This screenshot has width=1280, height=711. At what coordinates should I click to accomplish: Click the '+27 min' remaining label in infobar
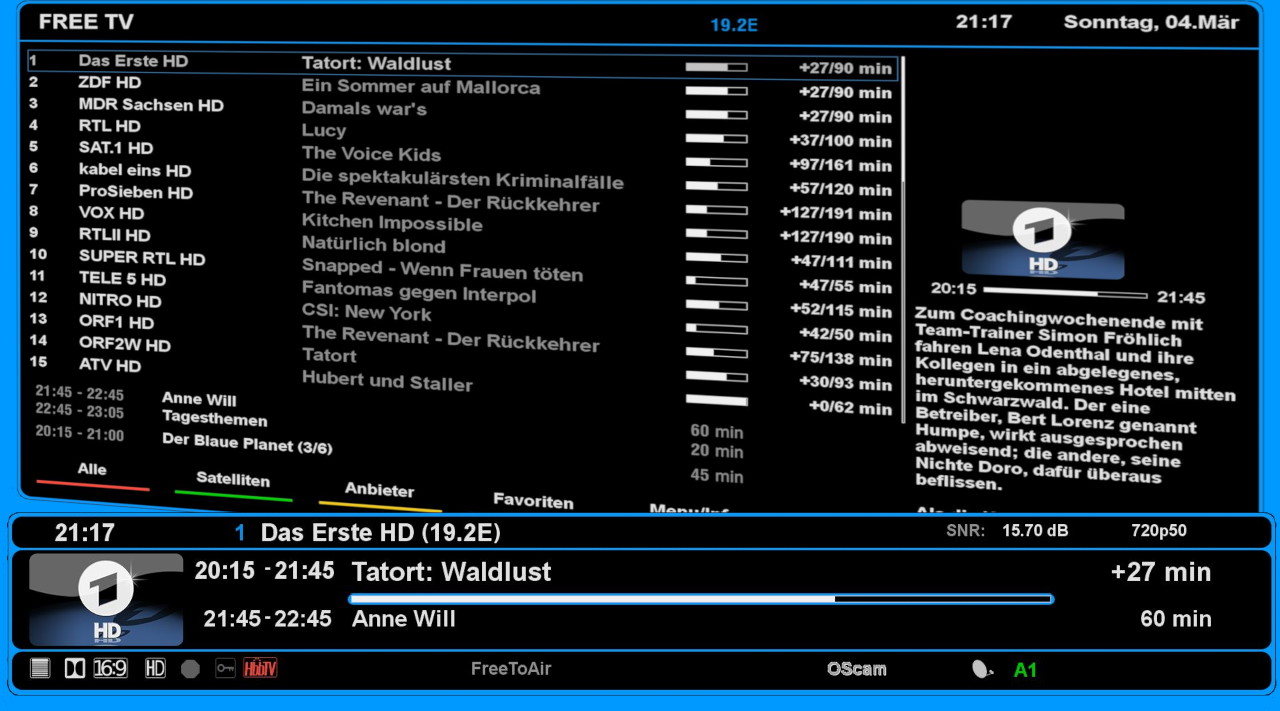(1161, 572)
